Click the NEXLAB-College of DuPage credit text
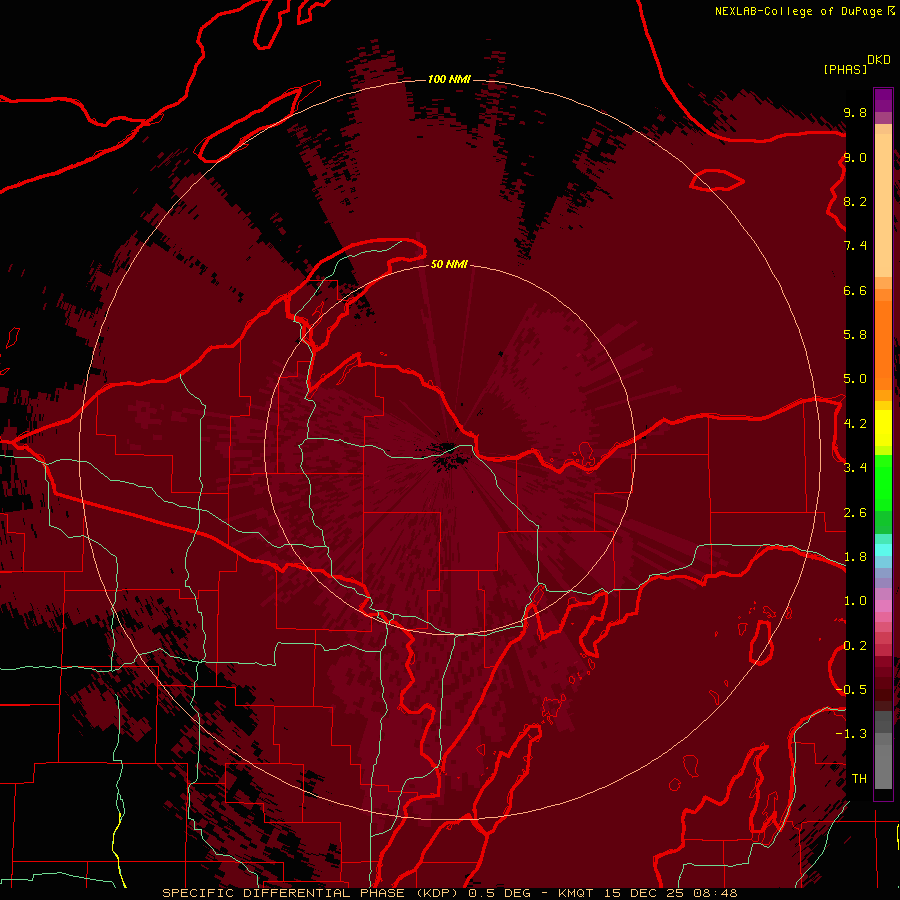Screen dimensions: 900x900 click(x=798, y=11)
